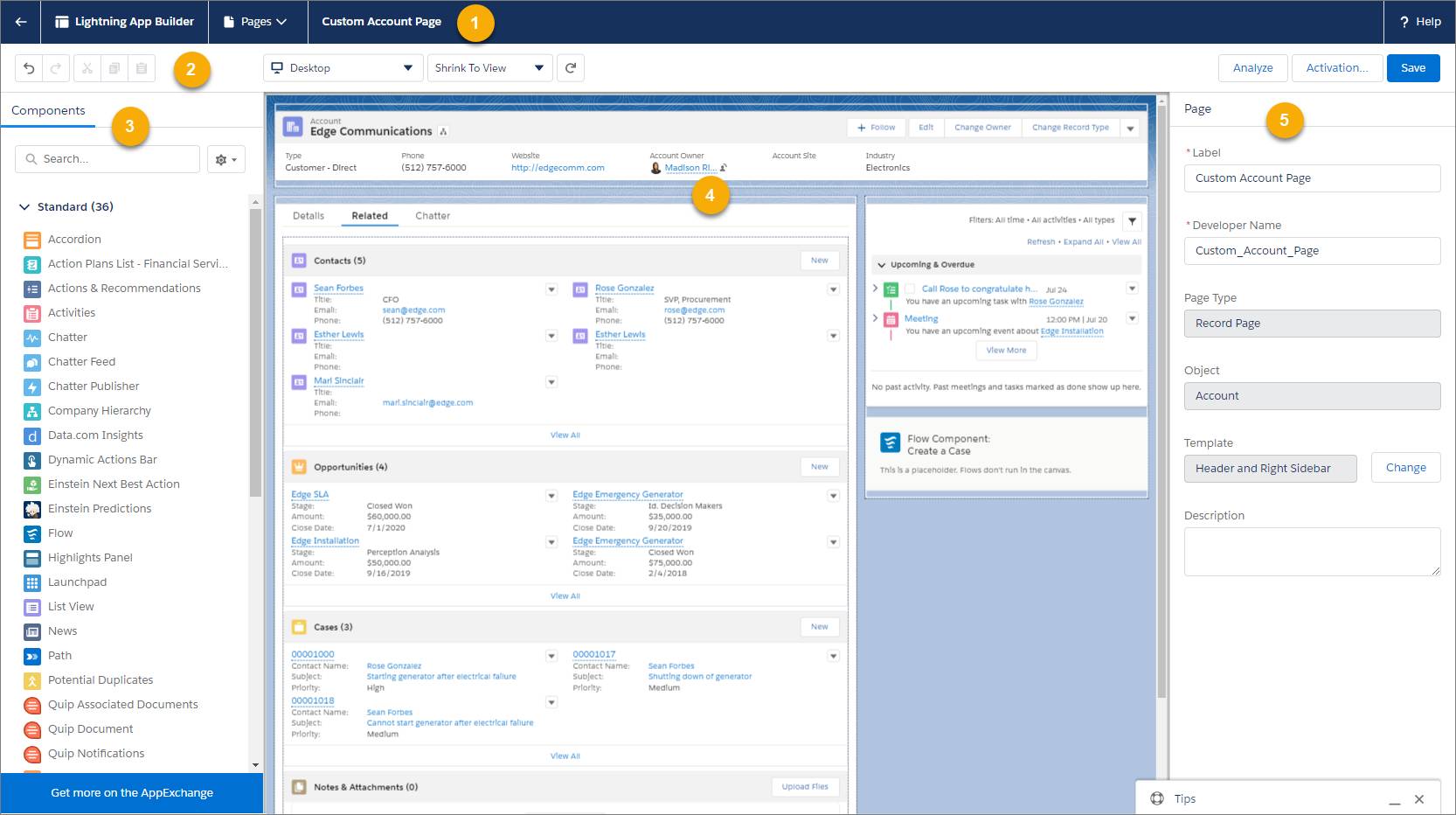Refresh the canvas preview
The image size is (1456, 815).
pos(571,68)
